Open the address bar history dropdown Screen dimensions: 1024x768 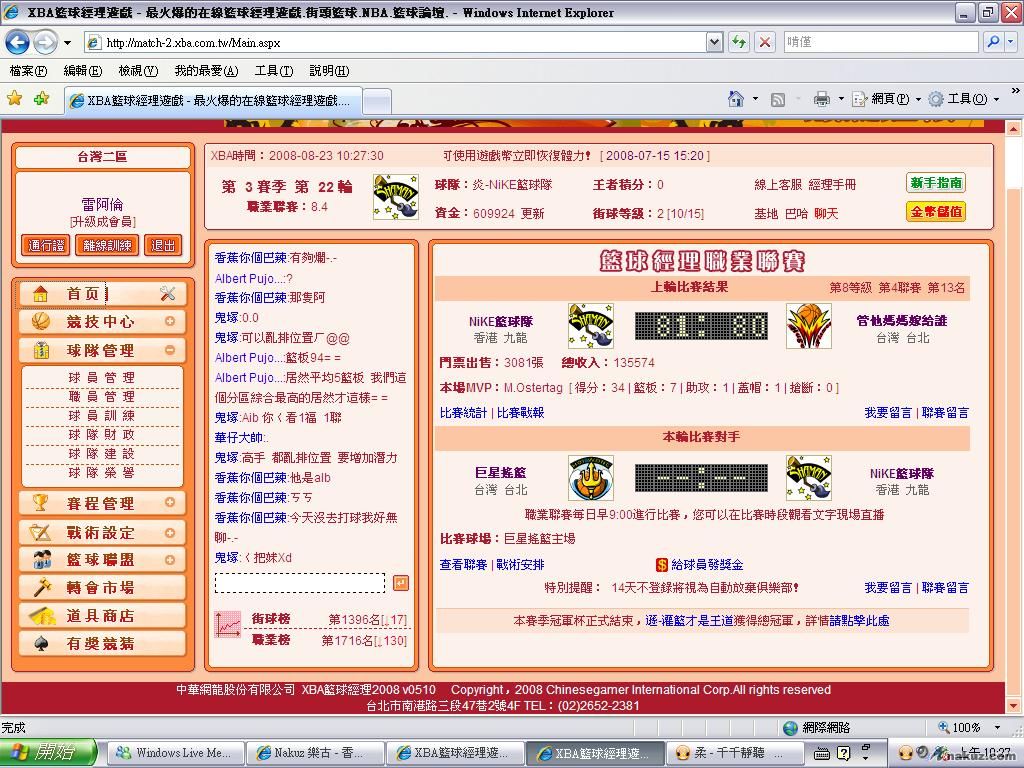click(714, 42)
